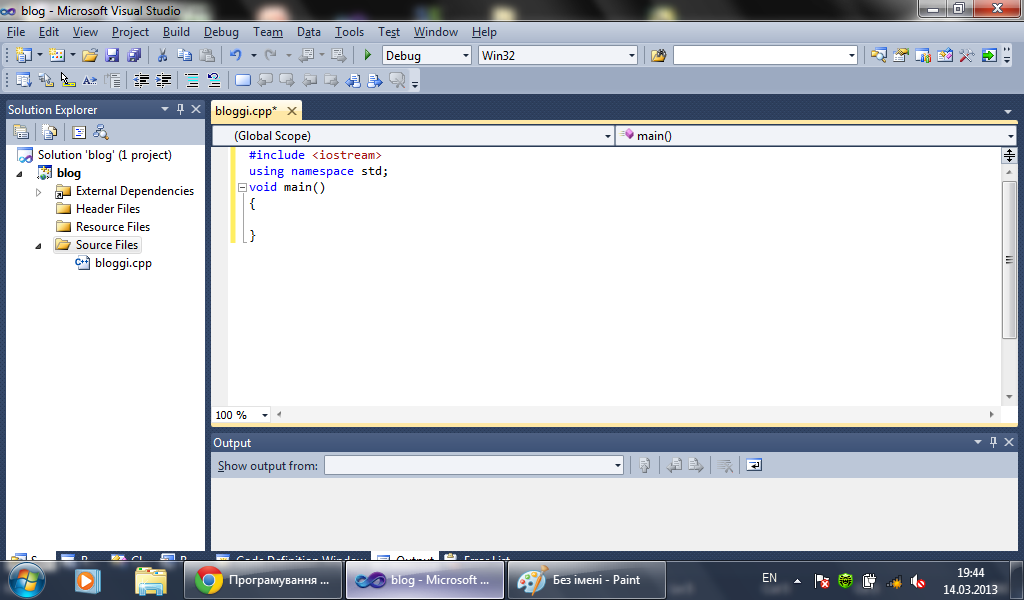Open the File menu
This screenshot has height=600, width=1024.
point(16,32)
